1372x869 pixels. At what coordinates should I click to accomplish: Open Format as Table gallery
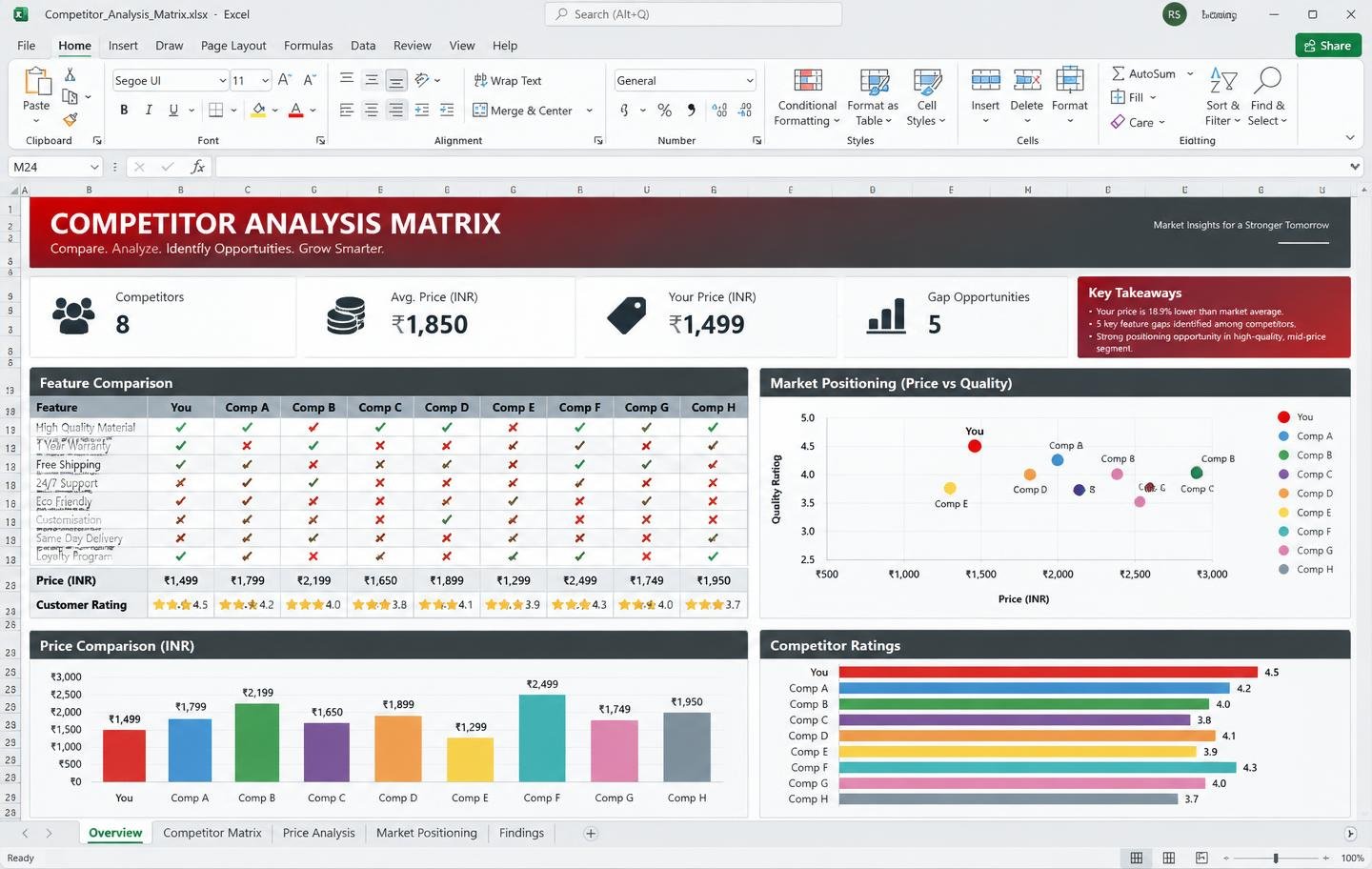873,97
